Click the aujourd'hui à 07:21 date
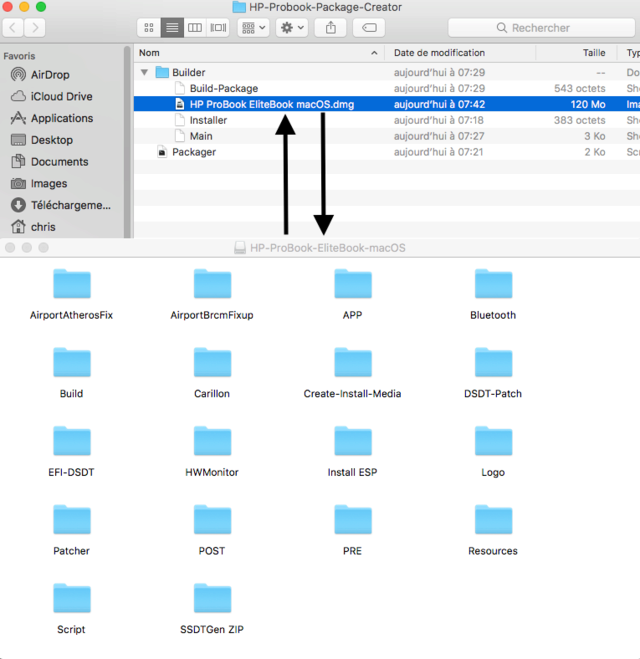Image resolution: width=640 pixels, height=659 pixels. [439, 152]
